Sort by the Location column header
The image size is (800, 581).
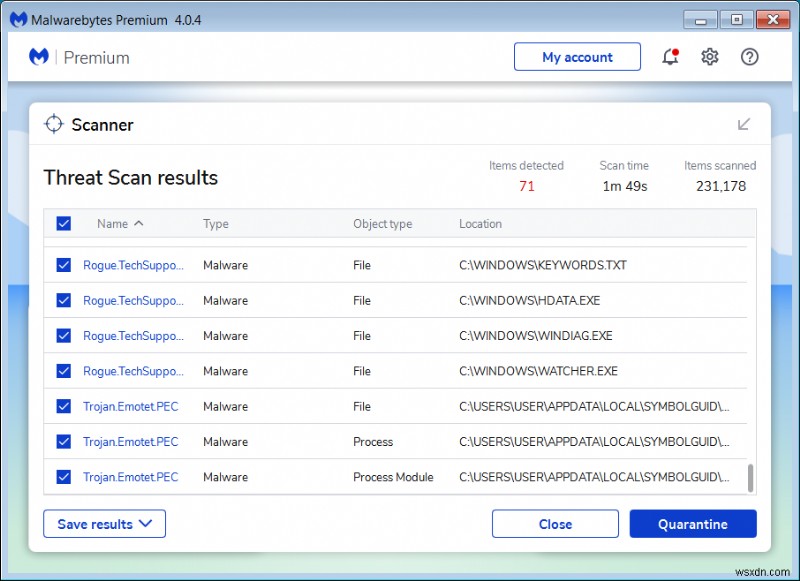[481, 223]
